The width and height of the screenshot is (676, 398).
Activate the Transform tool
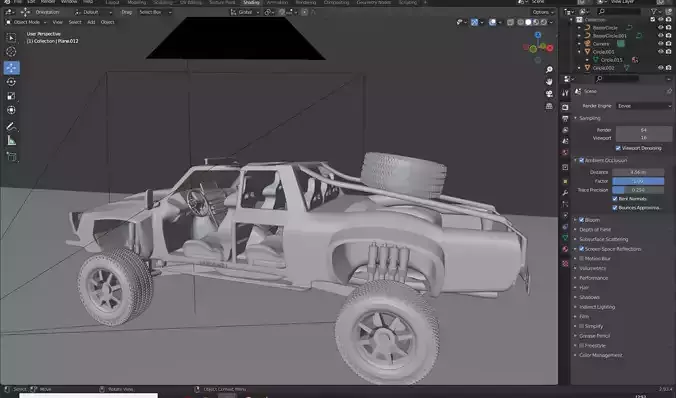click(12, 110)
